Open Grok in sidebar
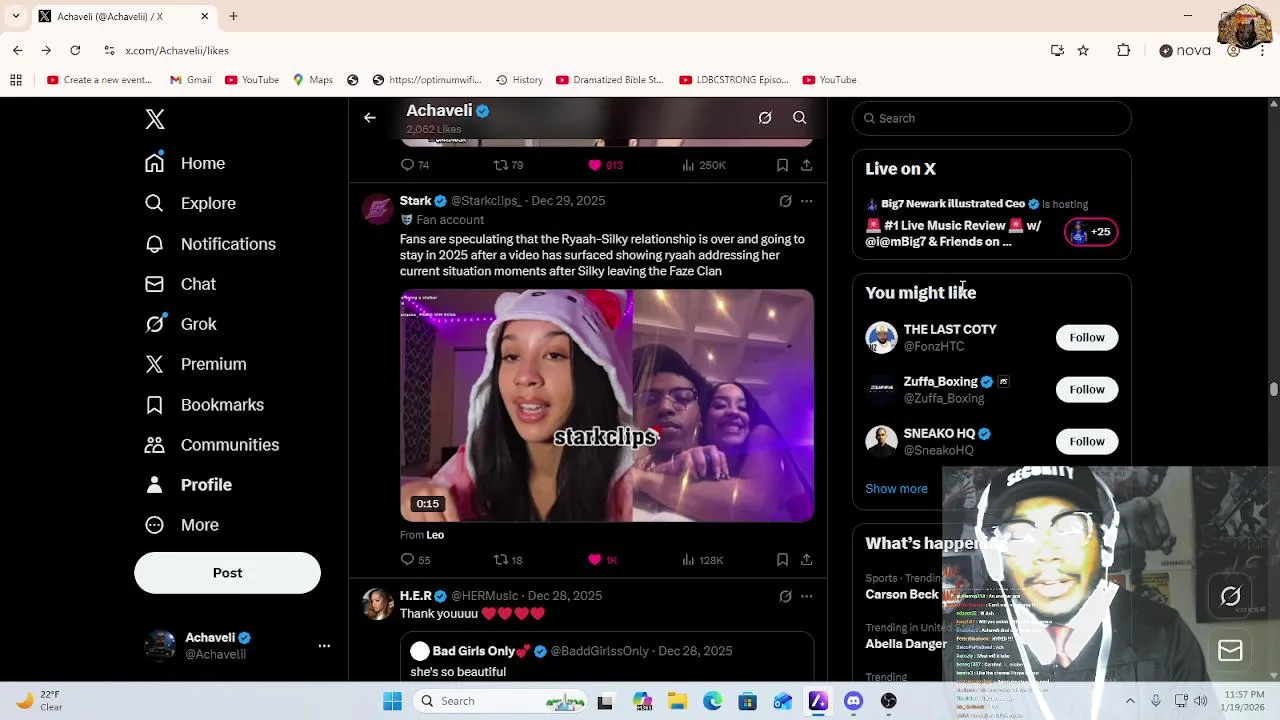The image size is (1280, 720). coord(181,324)
